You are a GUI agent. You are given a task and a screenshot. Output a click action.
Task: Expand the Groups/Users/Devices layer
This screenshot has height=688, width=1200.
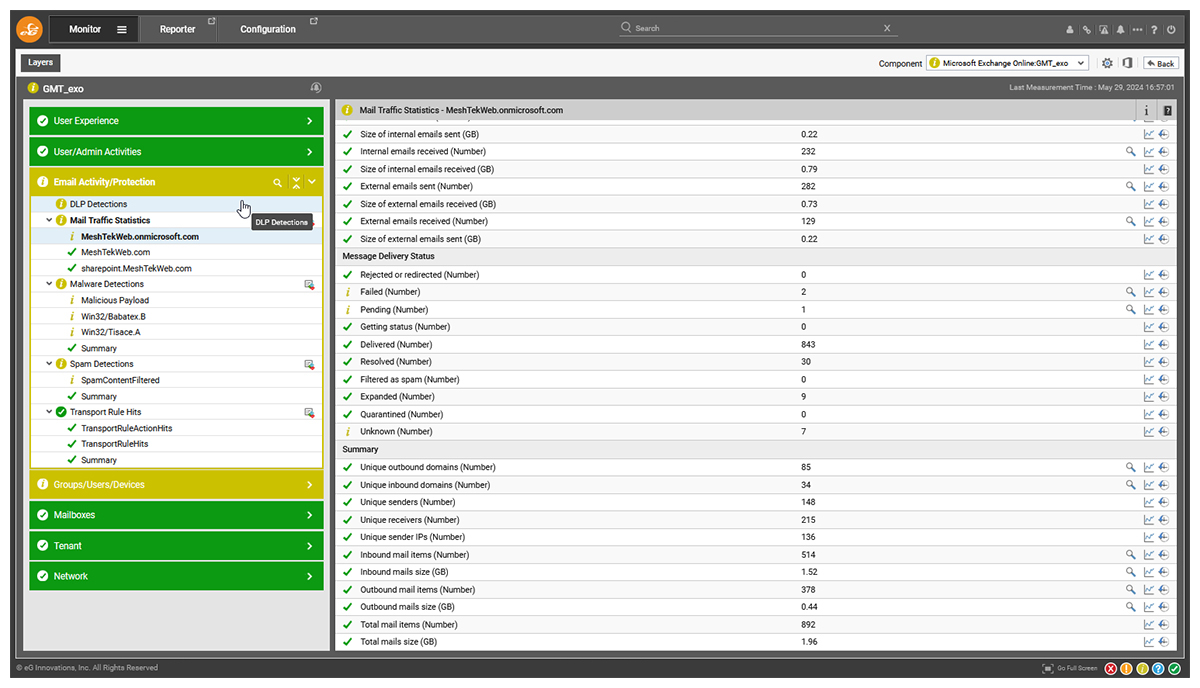pyautogui.click(x=176, y=485)
